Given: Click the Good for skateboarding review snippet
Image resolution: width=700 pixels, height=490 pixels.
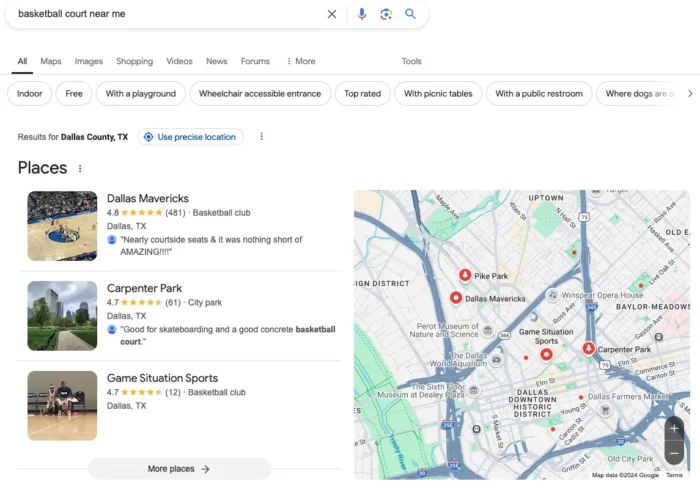Looking at the screenshot, I should [x=228, y=336].
